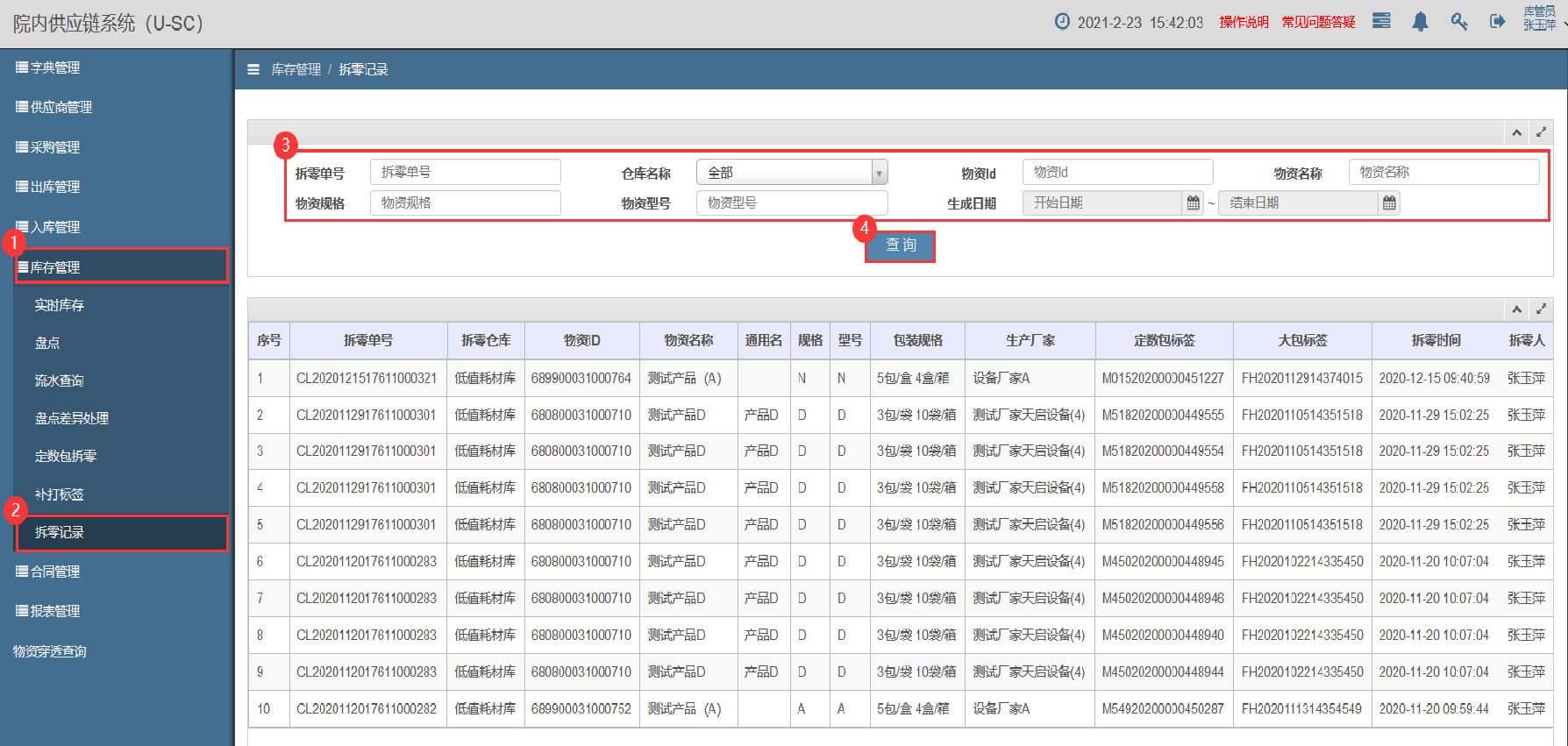Click the 生产厂家 column header
The height and width of the screenshot is (746, 1568).
pyautogui.click(x=1030, y=340)
